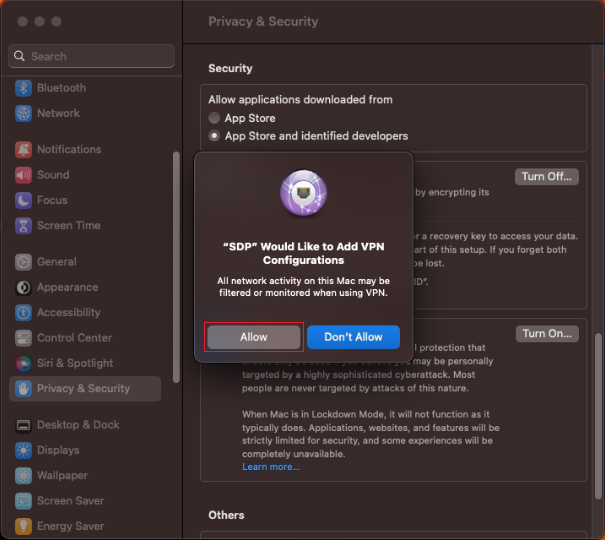Select Appearance in the sidebar

(x=85, y=287)
